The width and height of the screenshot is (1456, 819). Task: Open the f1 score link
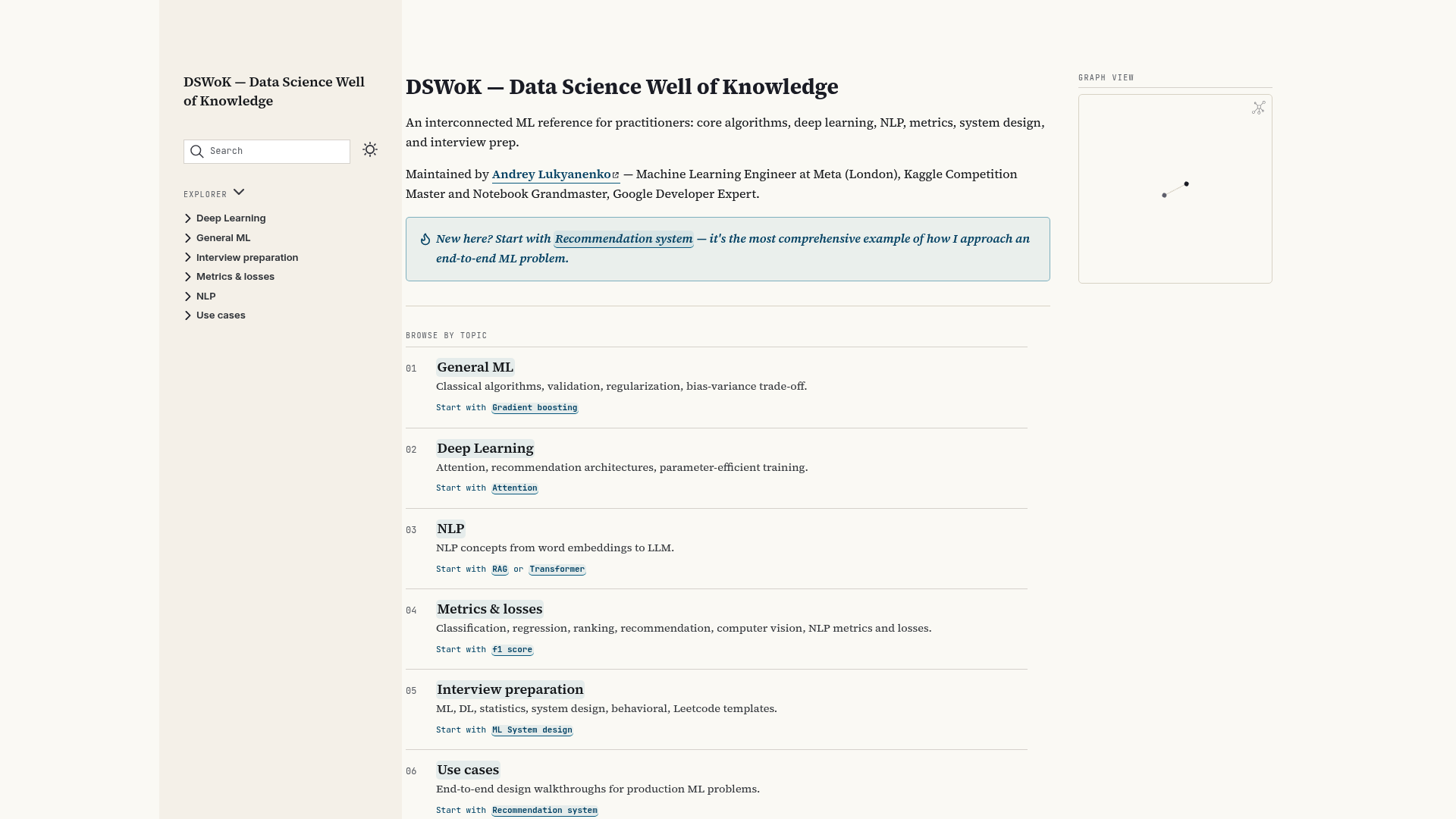tap(513, 650)
